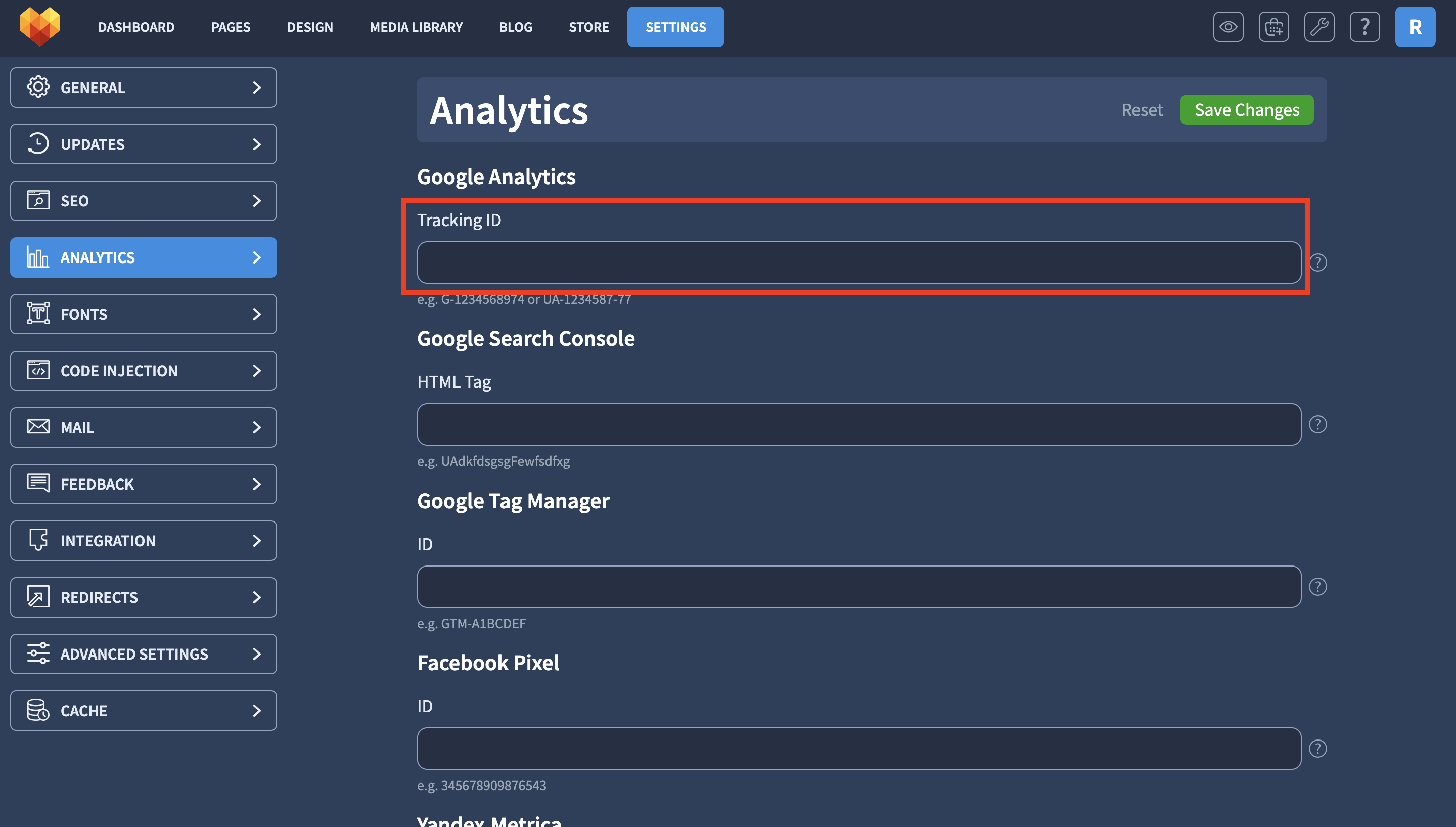
Task: Open the ANALYTICS label in sidebar
Action: 98,257
